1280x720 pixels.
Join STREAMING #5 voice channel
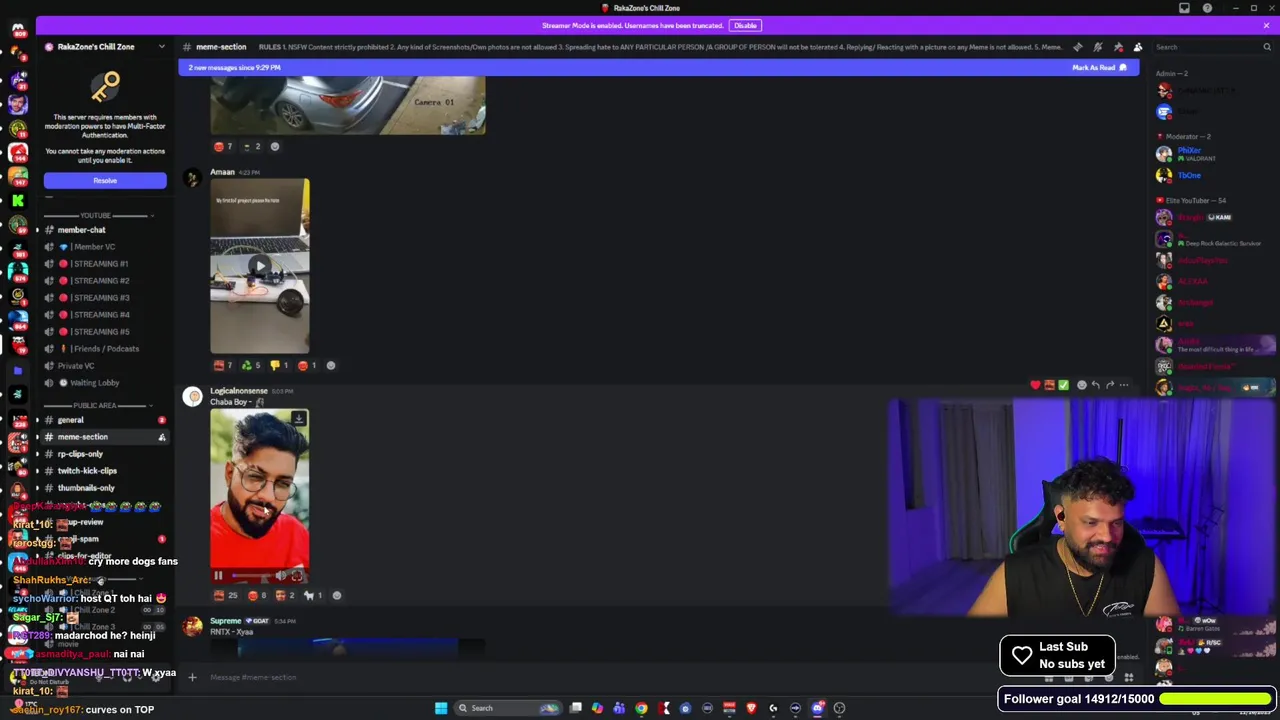(103, 332)
